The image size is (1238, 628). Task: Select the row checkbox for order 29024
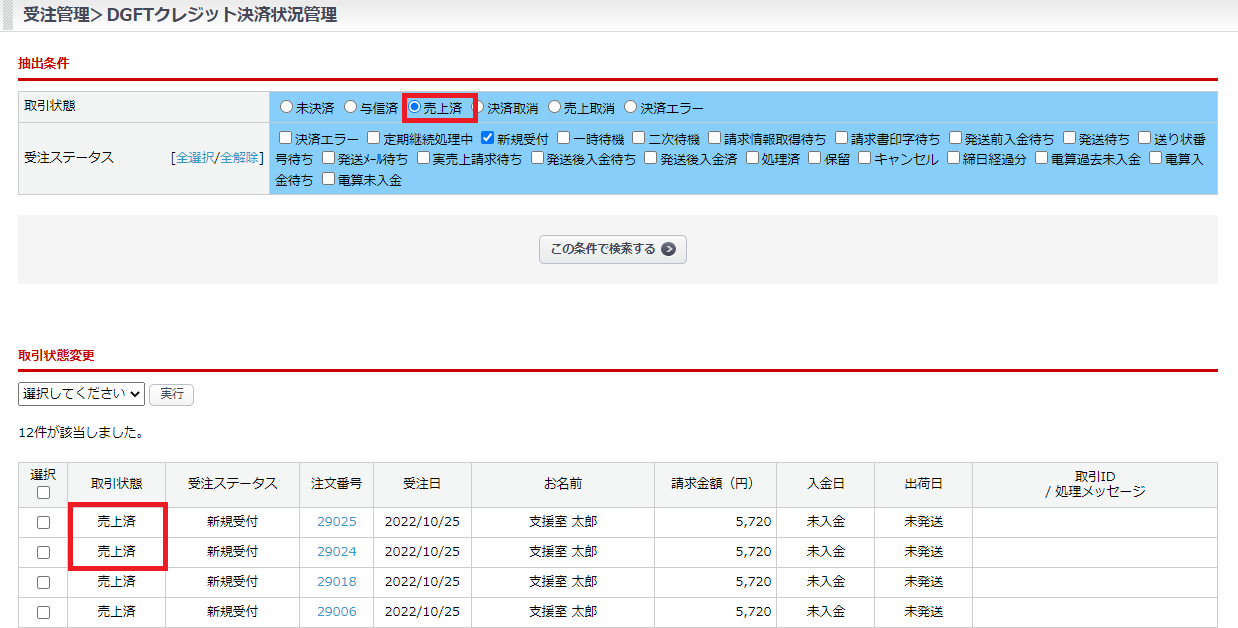tap(43, 552)
